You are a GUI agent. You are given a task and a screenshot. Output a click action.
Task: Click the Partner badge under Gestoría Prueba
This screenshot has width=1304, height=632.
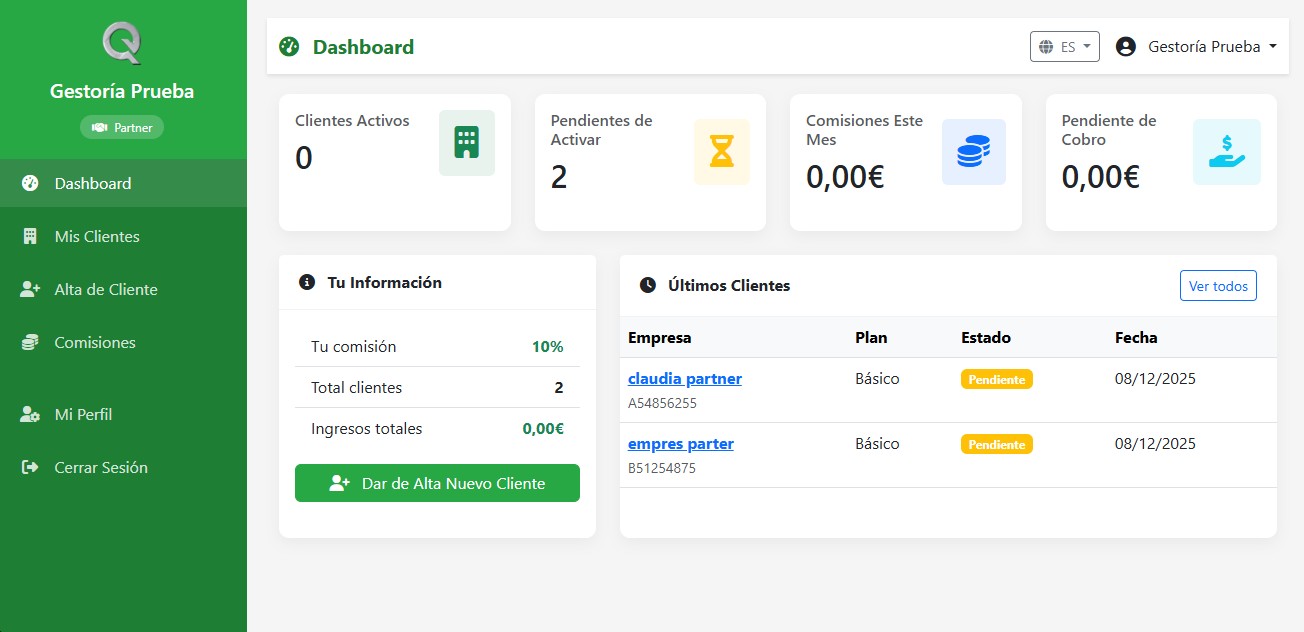point(121,126)
